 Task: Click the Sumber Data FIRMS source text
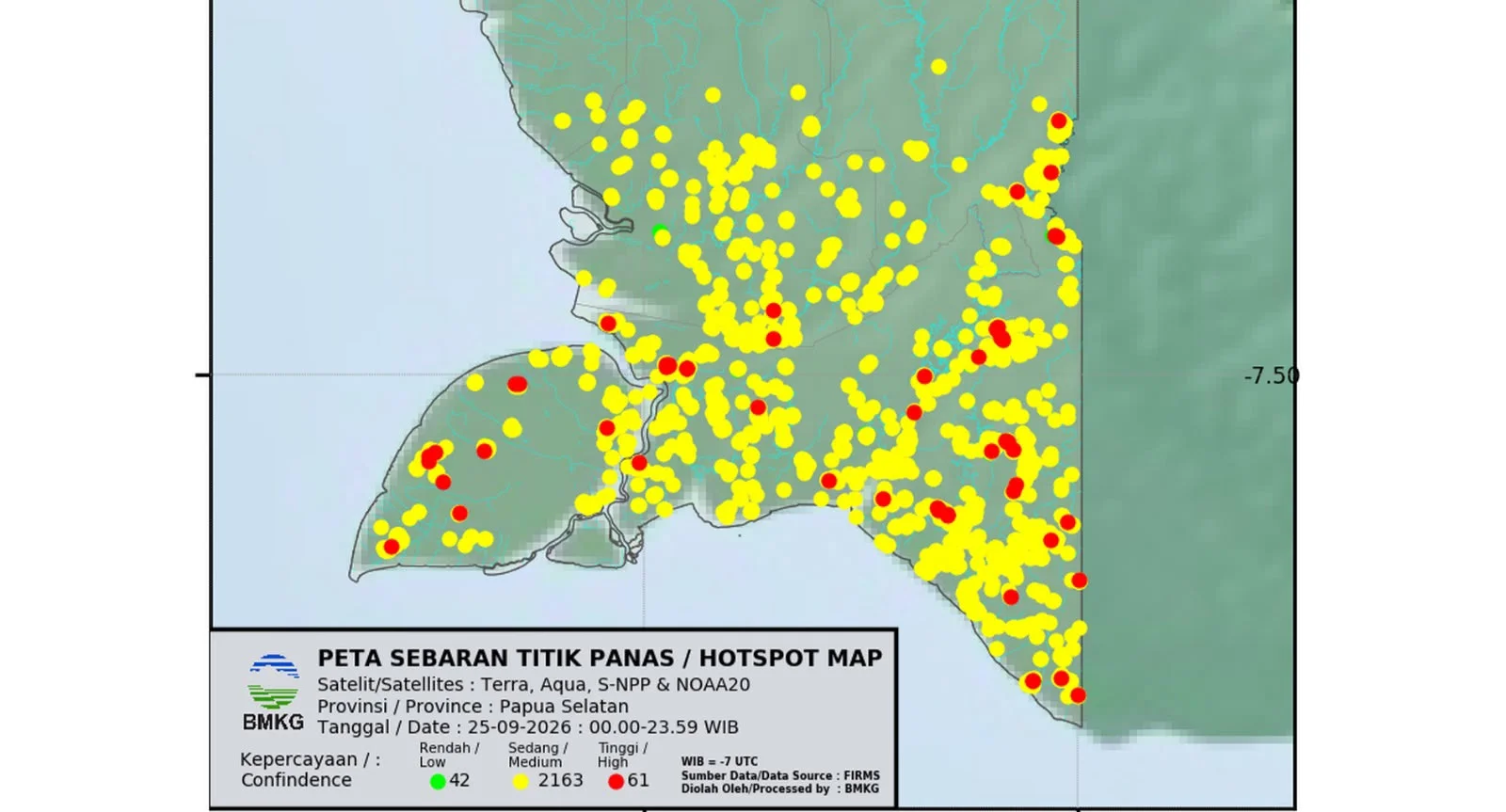(780, 775)
